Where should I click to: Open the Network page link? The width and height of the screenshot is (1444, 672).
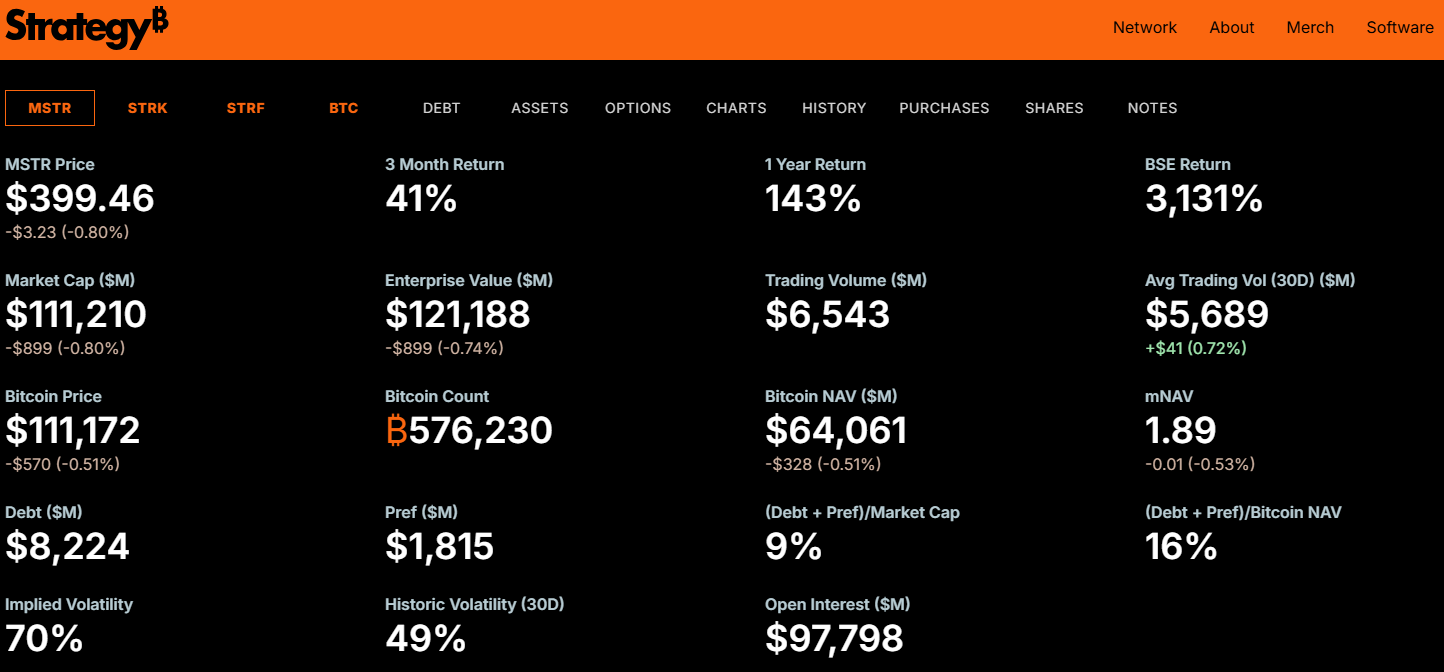[1144, 28]
